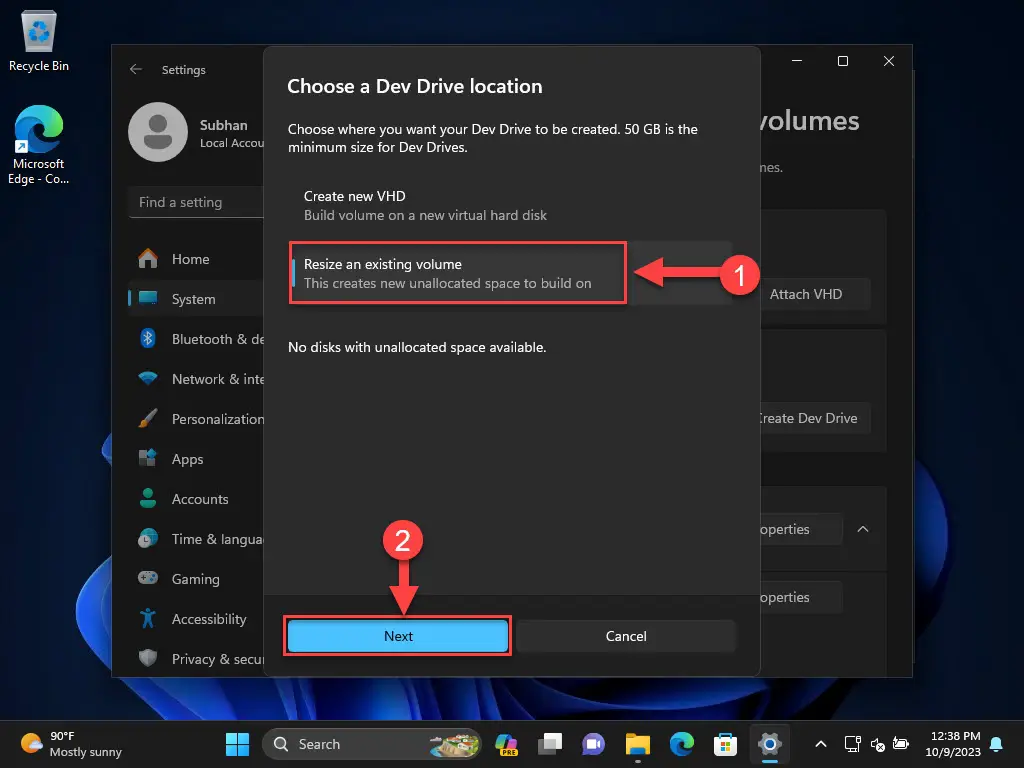The image size is (1024, 768).
Task: Click the network tray icon
Action: 852,744
